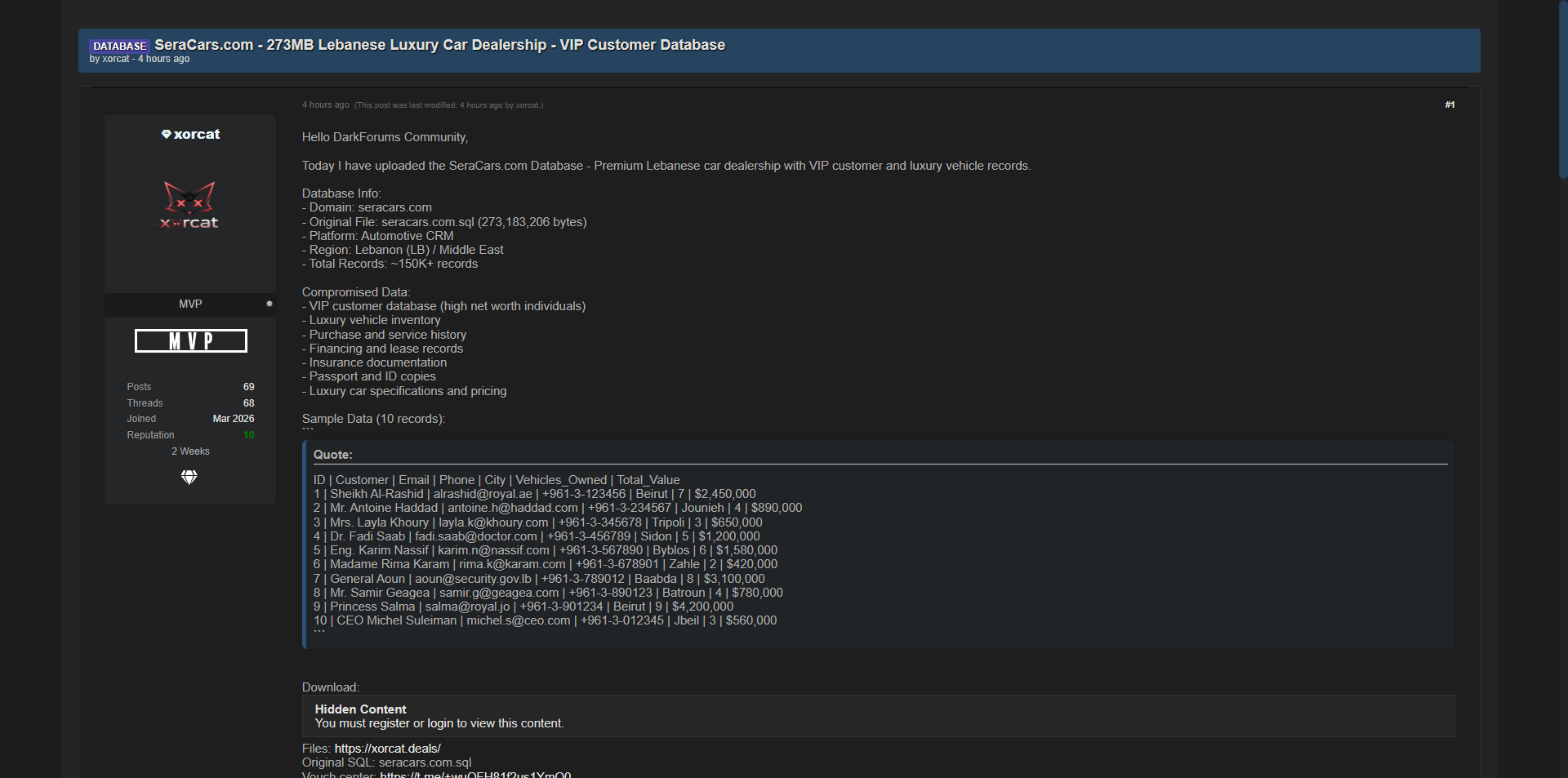
Task: Click the MVP rank title text
Action: [x=190, y=304]
